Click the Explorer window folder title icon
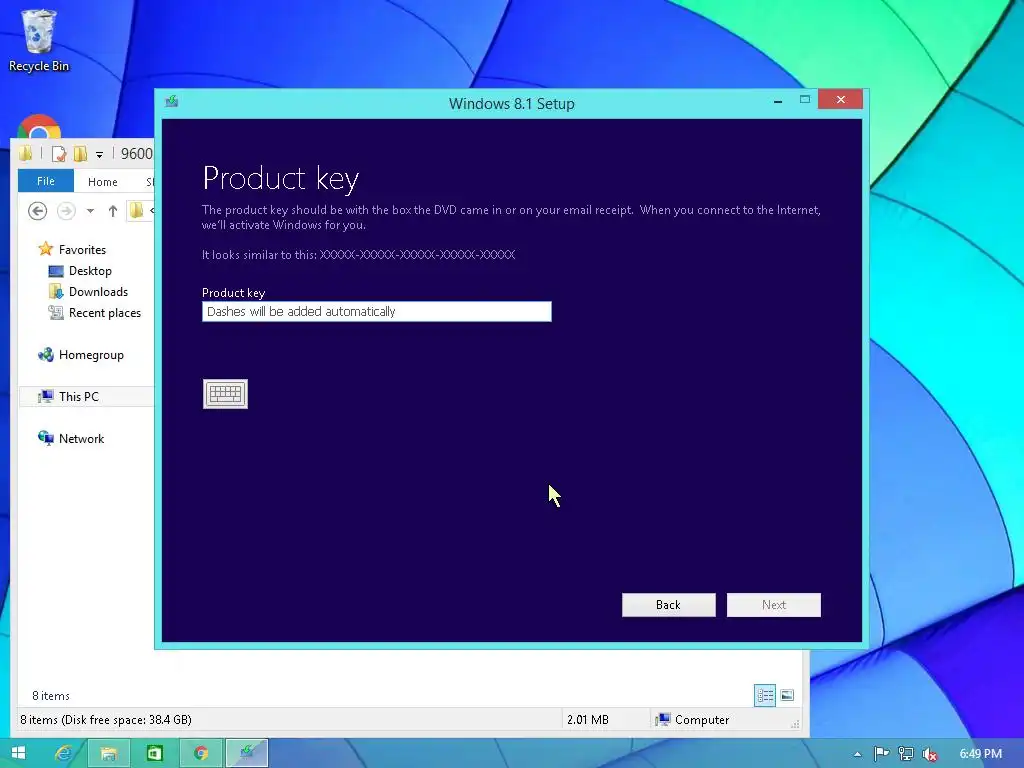The width and height of the screenshot is (1024, 768). coord(26,154)
